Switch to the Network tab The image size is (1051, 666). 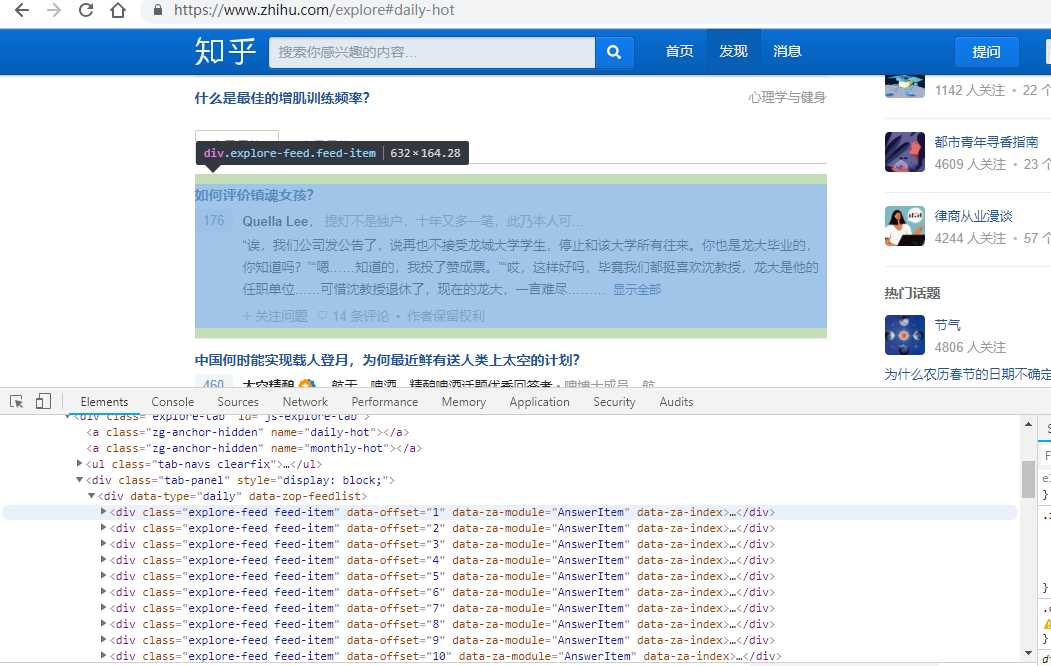305,401
